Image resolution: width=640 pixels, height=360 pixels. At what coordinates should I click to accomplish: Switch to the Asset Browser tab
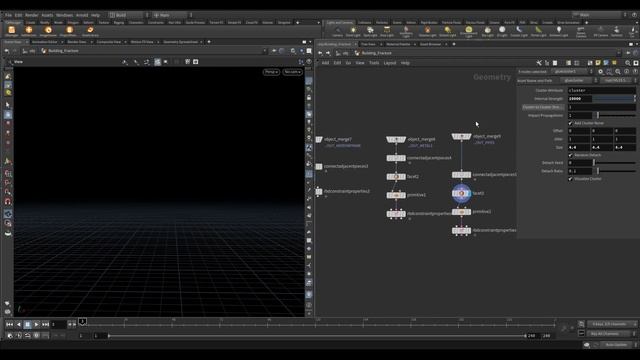coord(430,44)
